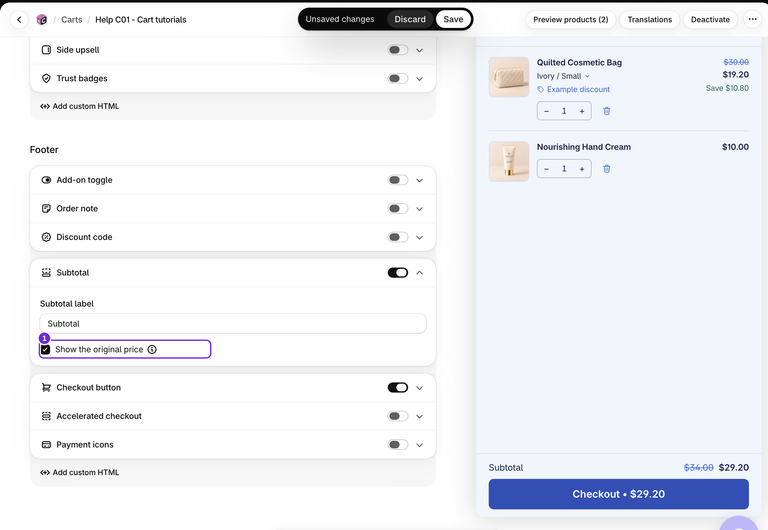This screenshot has width=768, height=530.
Task: Expand the Checkout button section chevron
Action: click(420, 387)
